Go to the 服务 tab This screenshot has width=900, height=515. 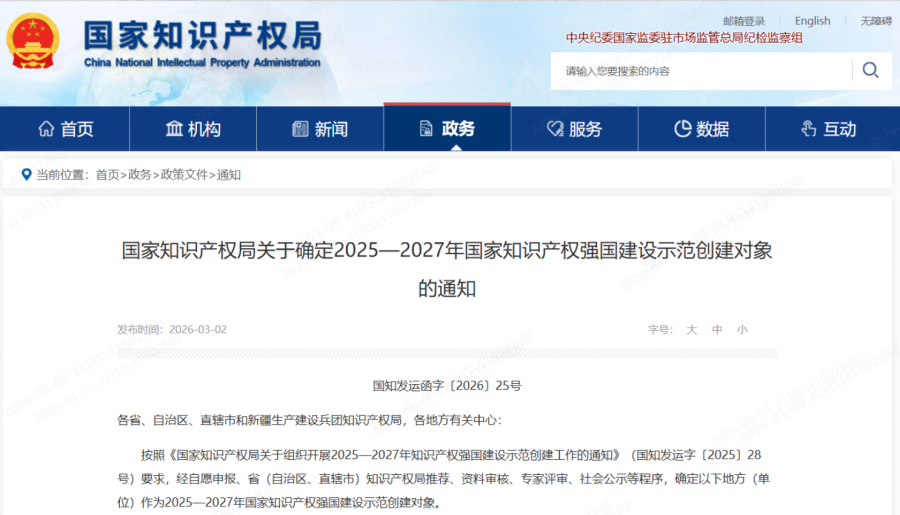click(575, 129)
